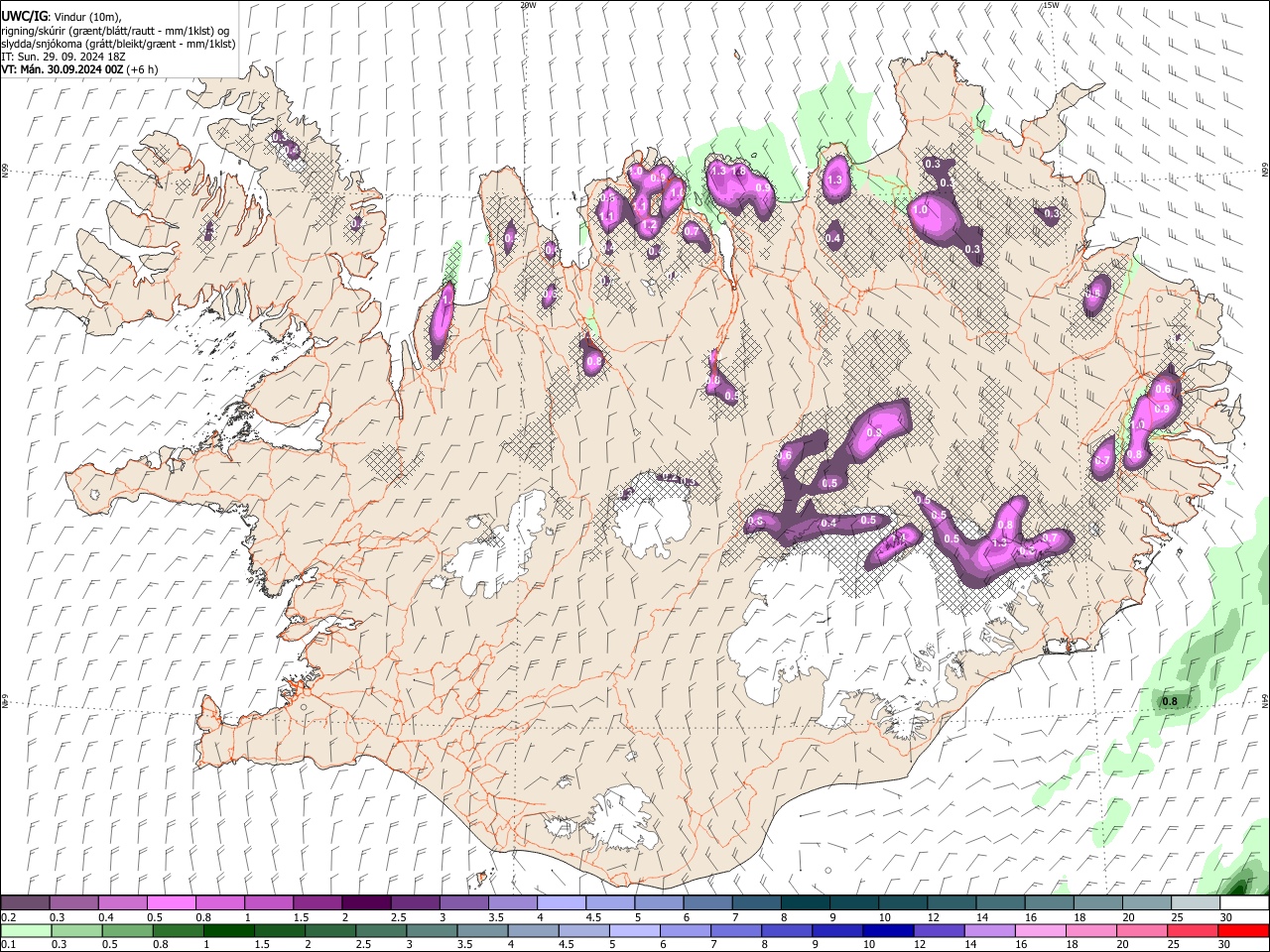Click bottom-row legend swatch between 0.1 and 0.3
1270x952 pixels.
tap(26, 930)
